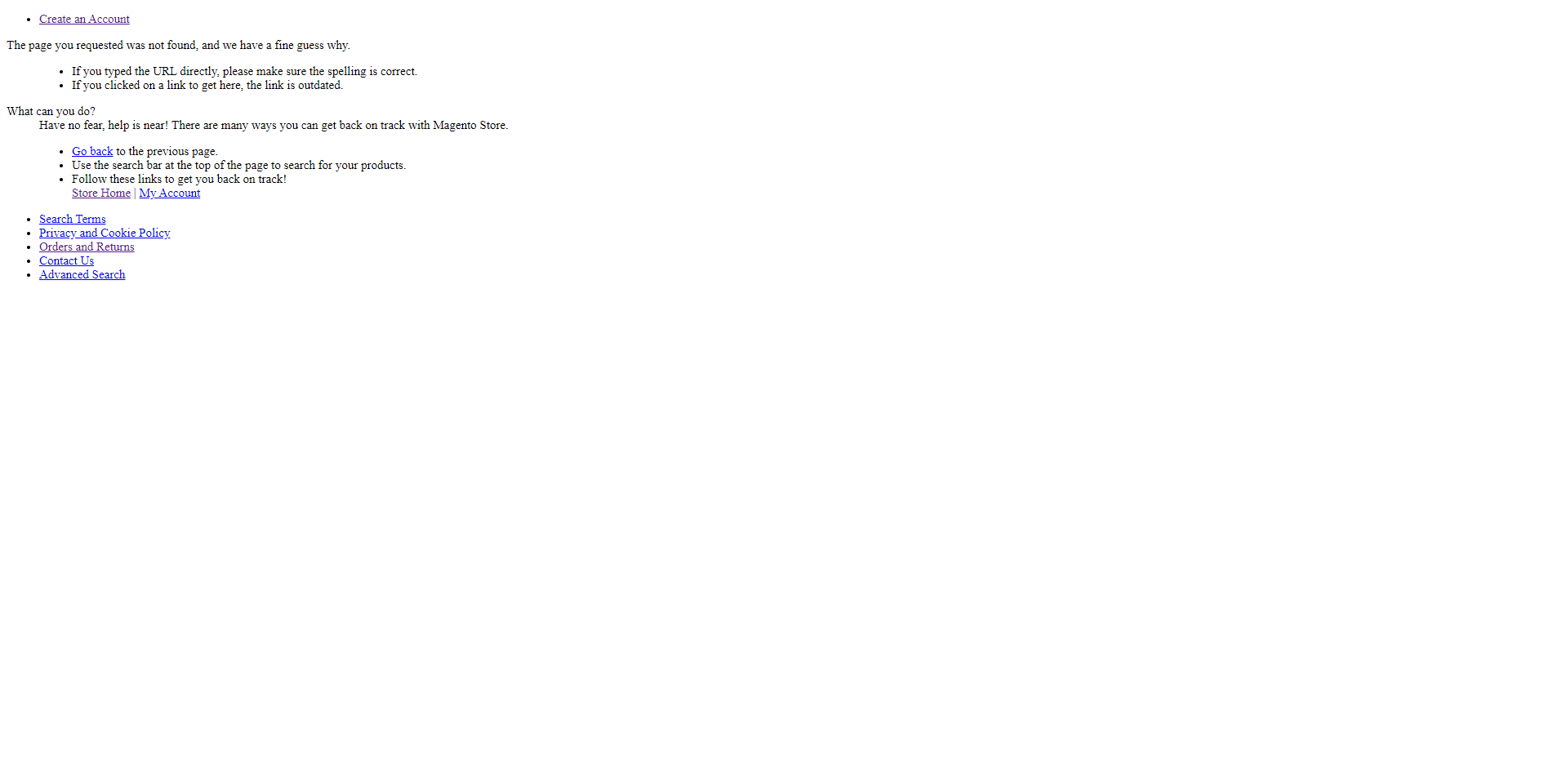Click the 'page you requested was not found' sentence

[178, 45]
